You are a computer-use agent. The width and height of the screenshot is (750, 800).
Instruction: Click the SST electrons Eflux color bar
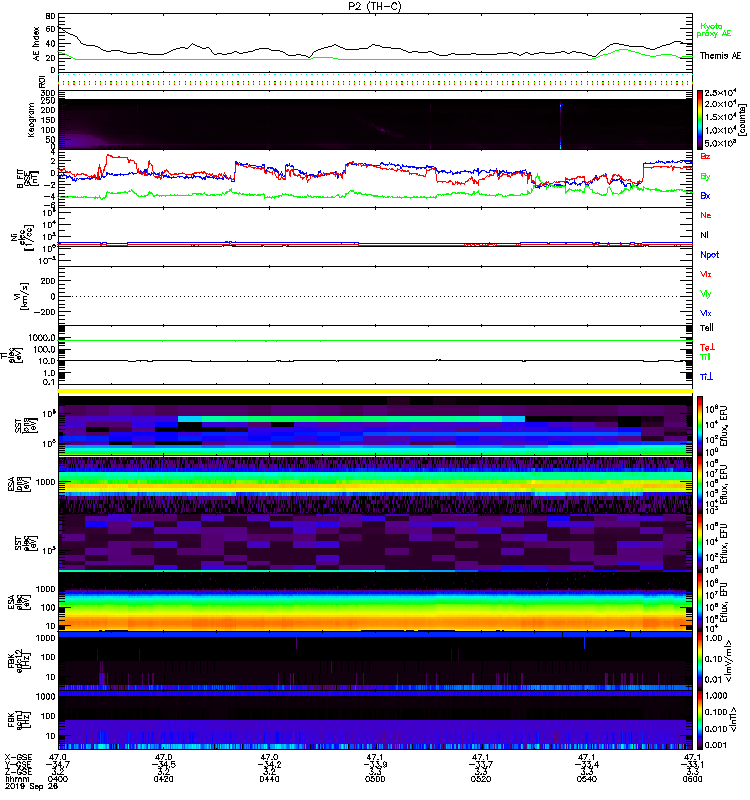pyautogui.click(x=699, y=544)
